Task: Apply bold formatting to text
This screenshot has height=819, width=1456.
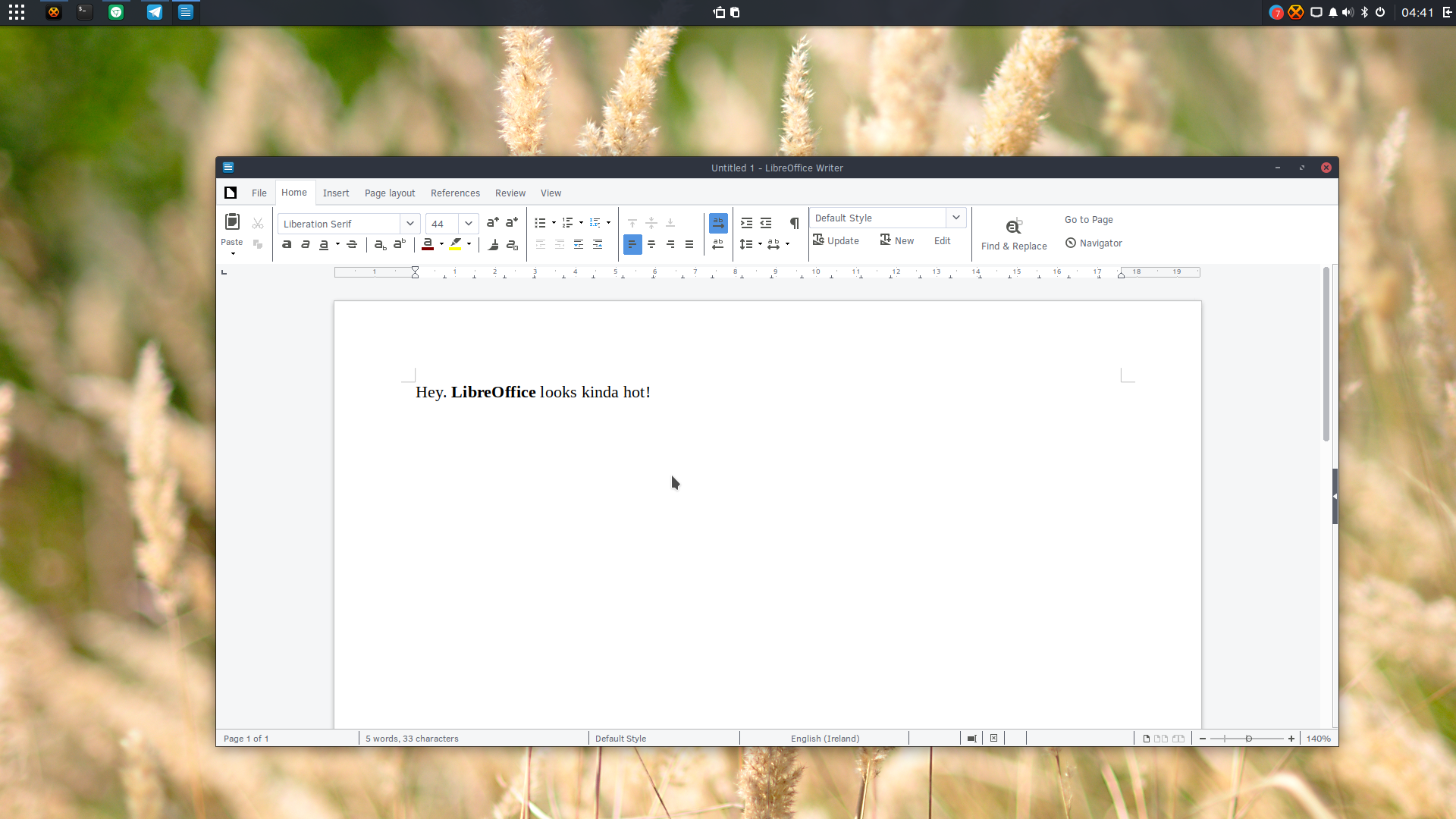Action: pos(287,244)
